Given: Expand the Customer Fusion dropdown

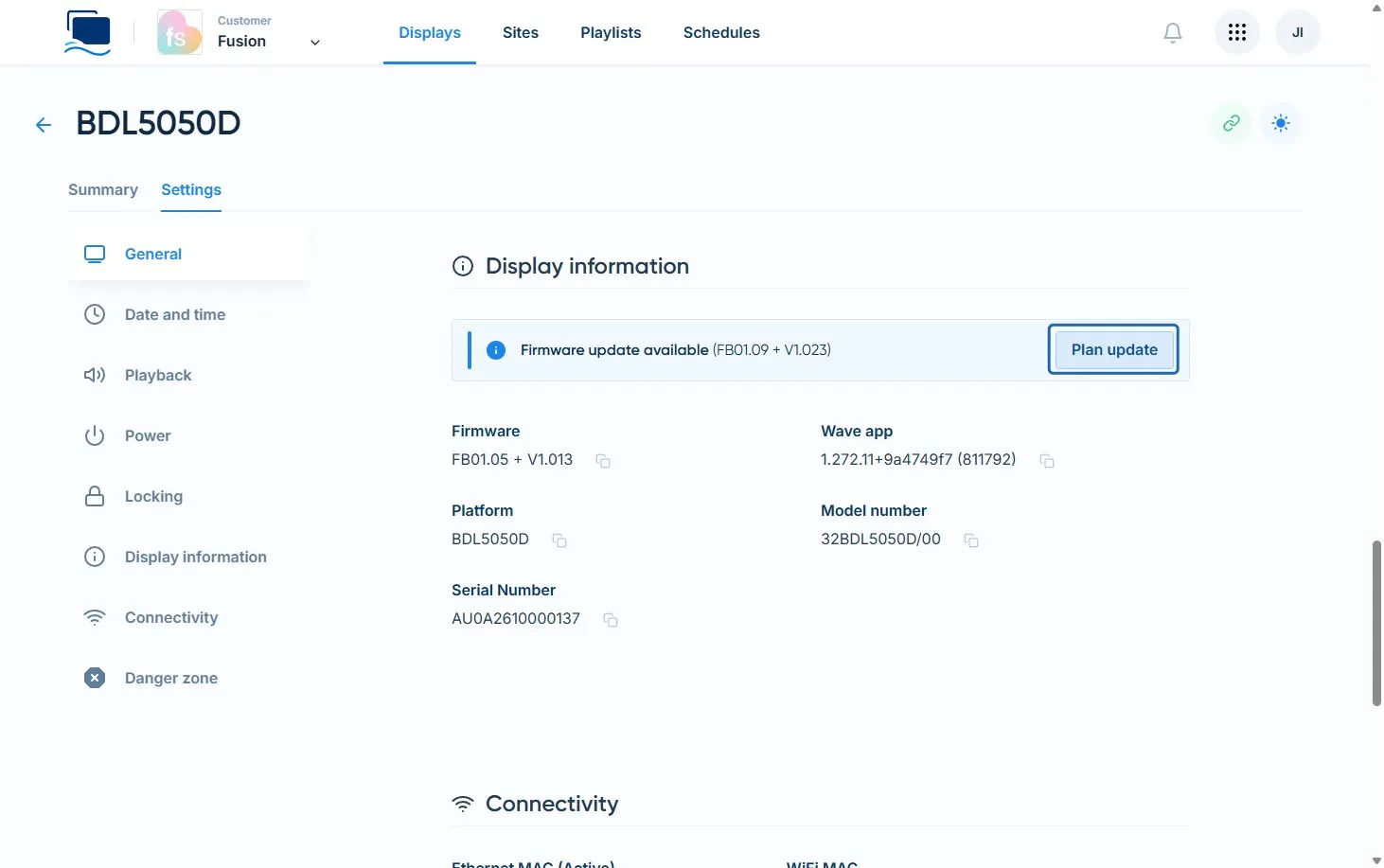Looking at the screenshot, I should pyautogui.click(x=315, y=42).
